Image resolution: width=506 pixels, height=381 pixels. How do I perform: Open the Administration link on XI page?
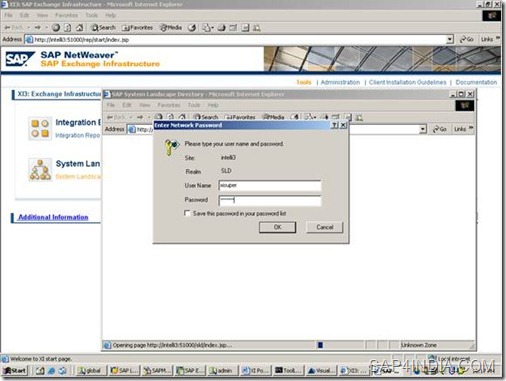click(x=340, y=82)
